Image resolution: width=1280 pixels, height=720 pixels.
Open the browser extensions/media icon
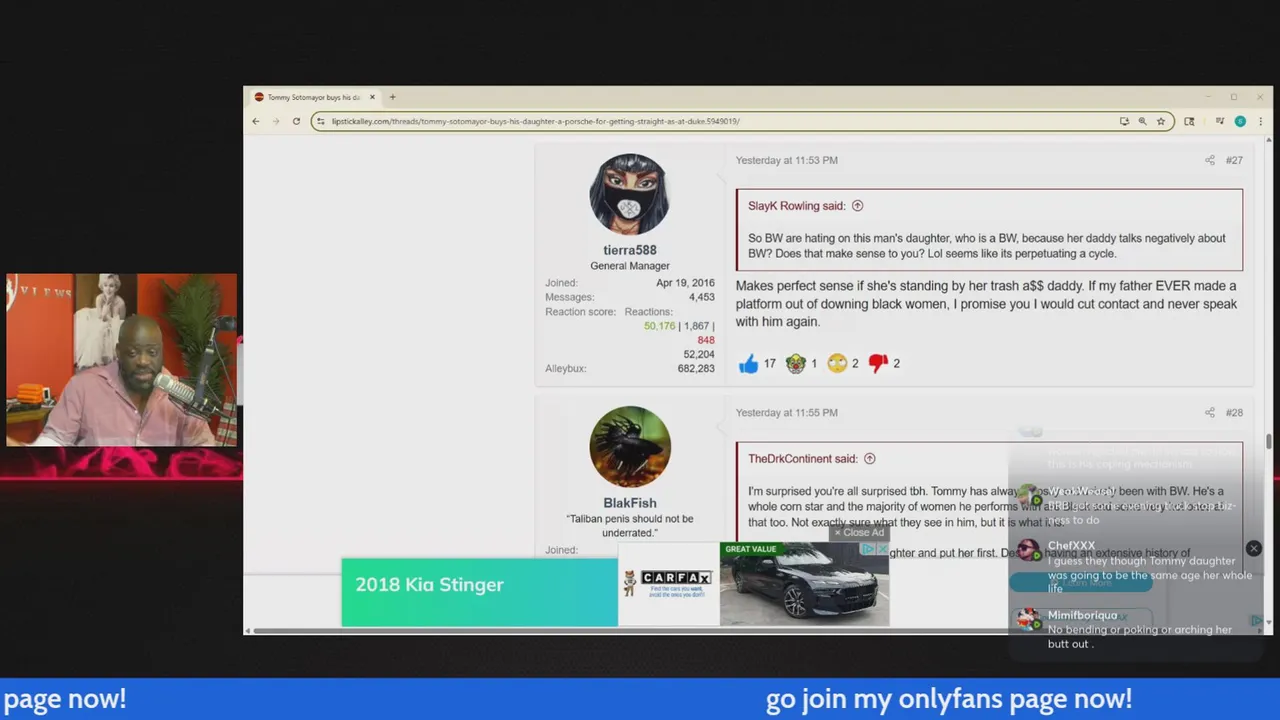[x=1220, y=121]
